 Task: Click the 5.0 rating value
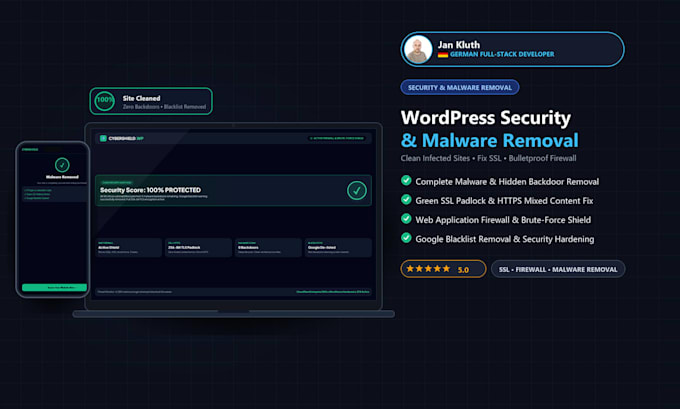click(x=463, y=270)
